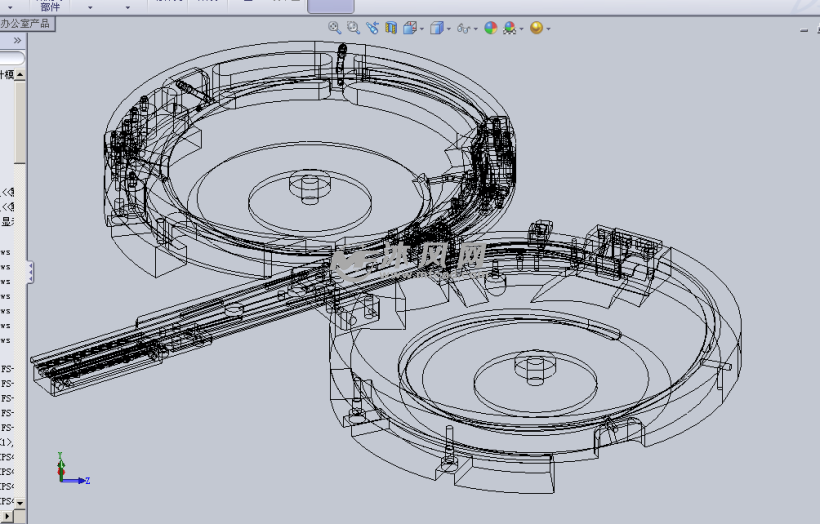
Task: Activate the Section View tool
Action: (390, 28)
